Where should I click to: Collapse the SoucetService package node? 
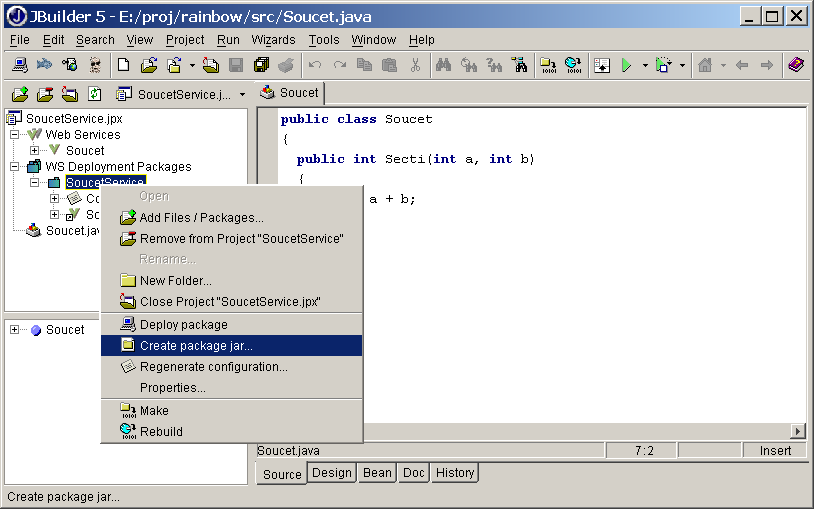click(x=34, y=182)
